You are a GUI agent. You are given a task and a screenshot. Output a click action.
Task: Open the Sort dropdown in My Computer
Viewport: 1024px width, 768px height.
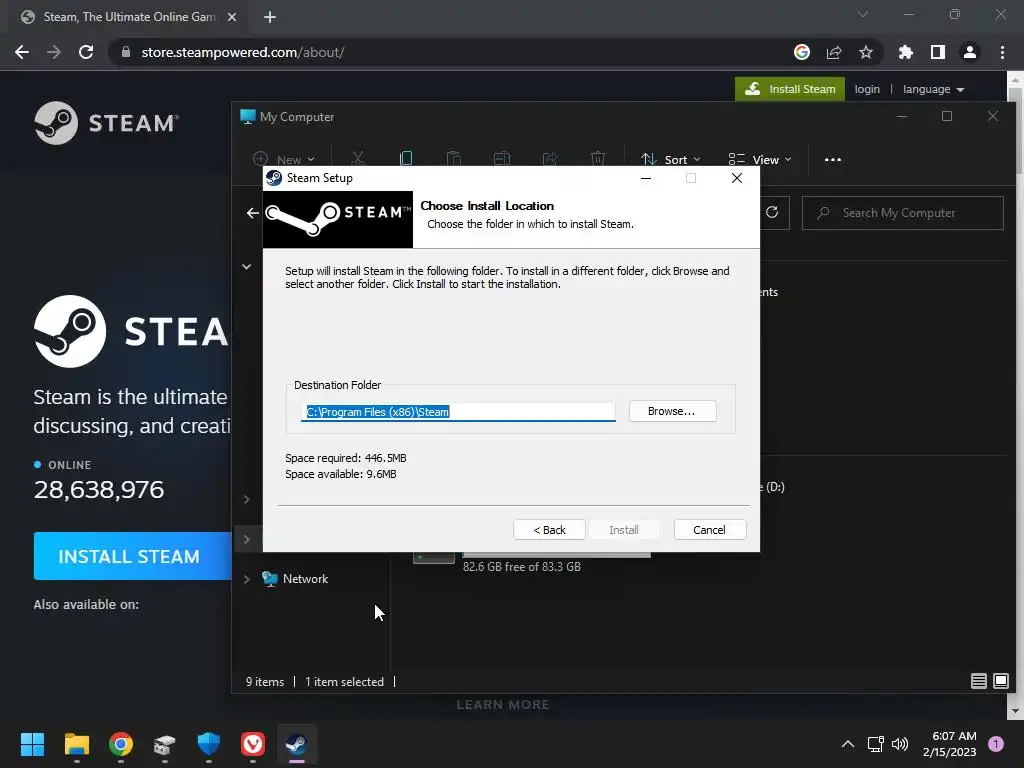click(x=671, y=159)
